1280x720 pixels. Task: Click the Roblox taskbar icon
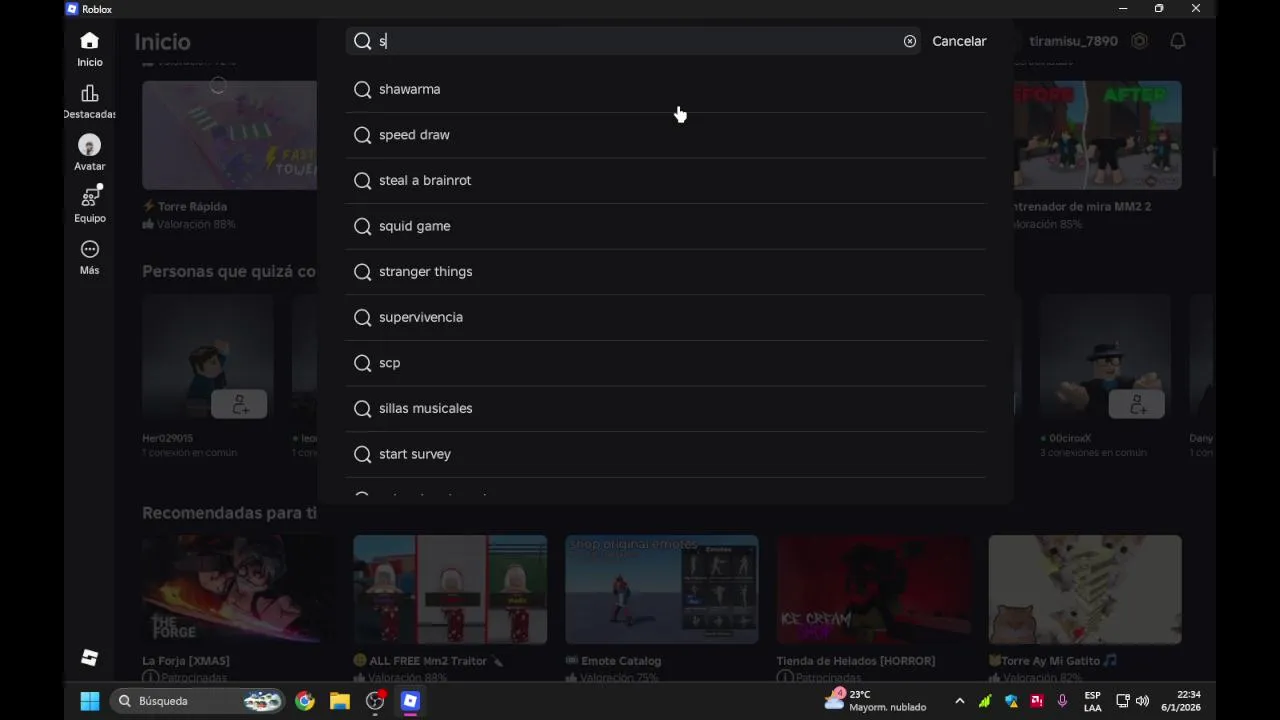pyautogui.click(x=410, y=701)
